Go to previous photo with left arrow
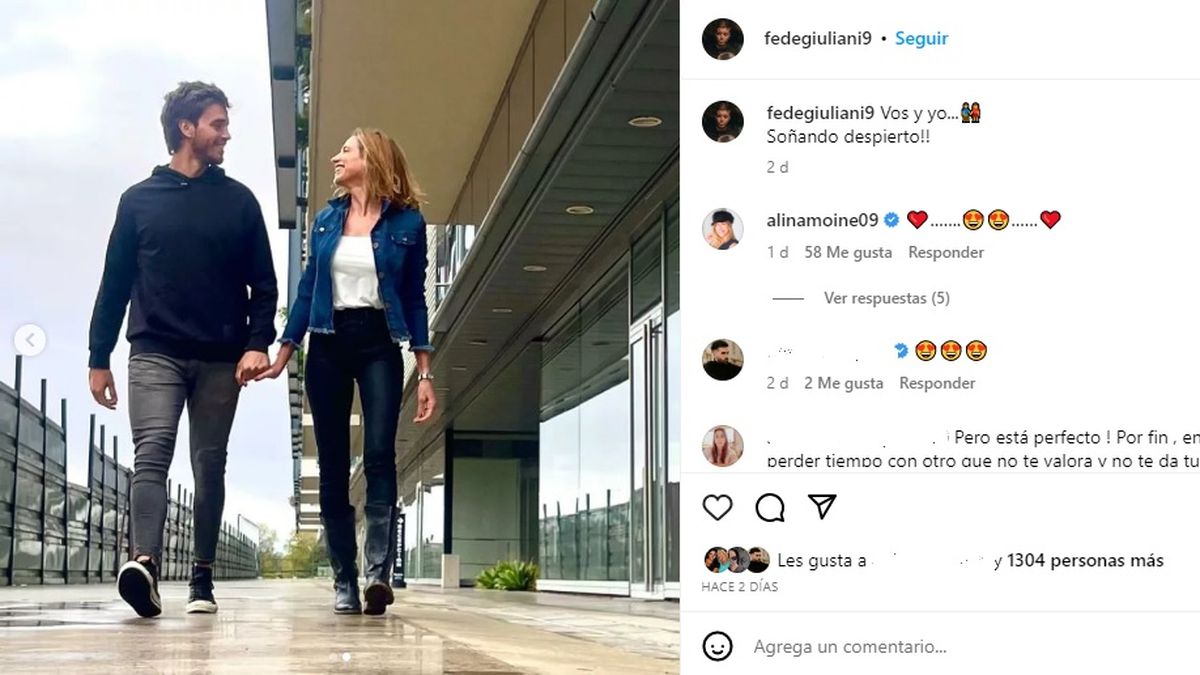The image size is (1200, 675). 29,341
